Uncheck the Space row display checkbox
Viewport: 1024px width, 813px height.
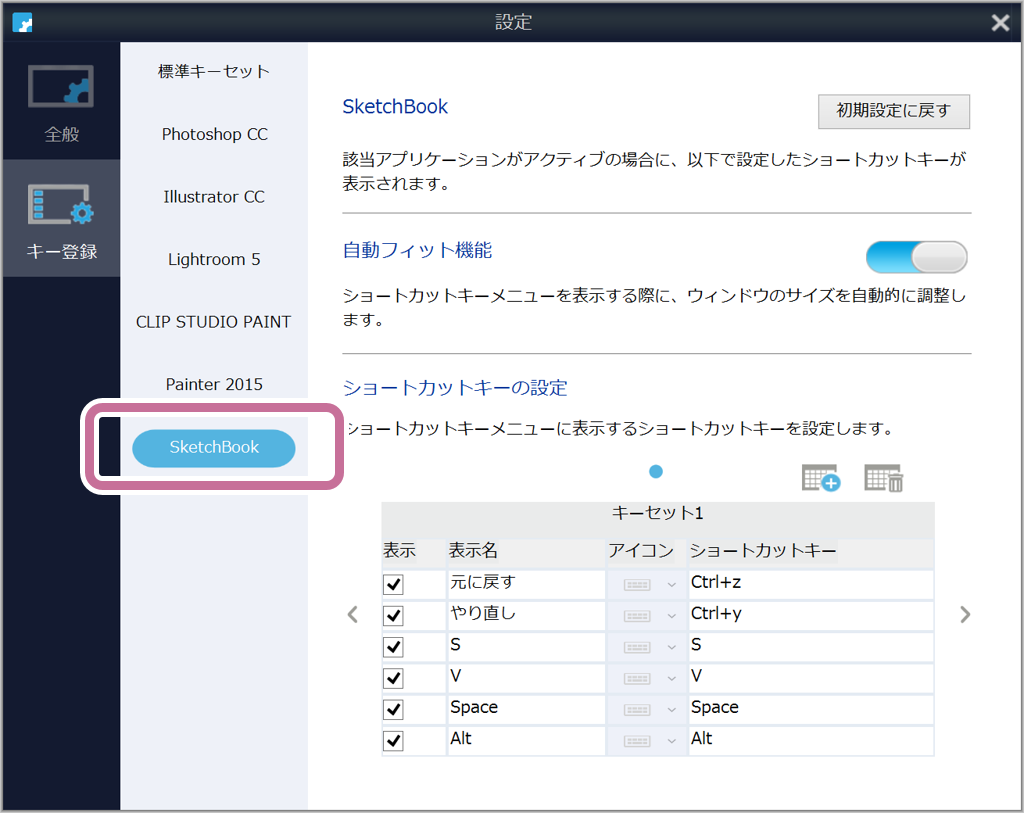(393, 710)
